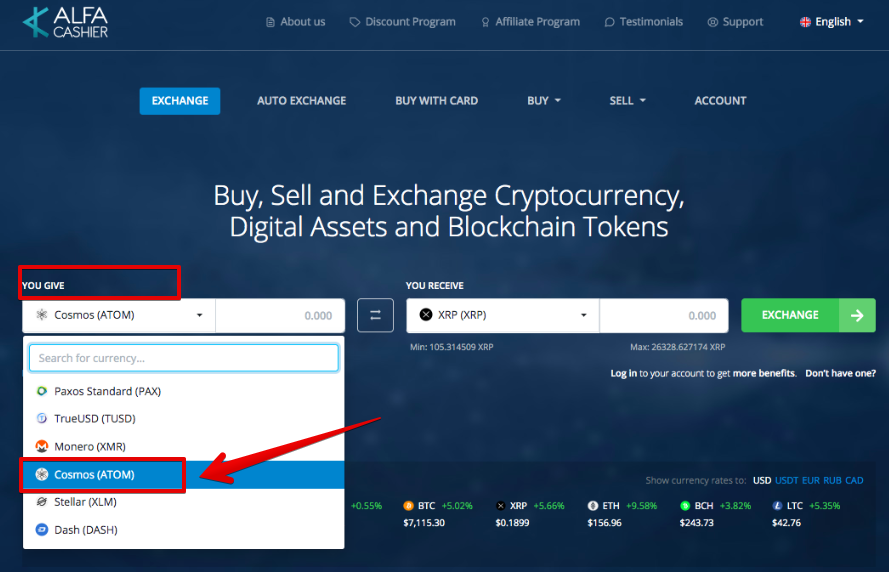
Task: Open the About us page
Action: click(295, 22)
